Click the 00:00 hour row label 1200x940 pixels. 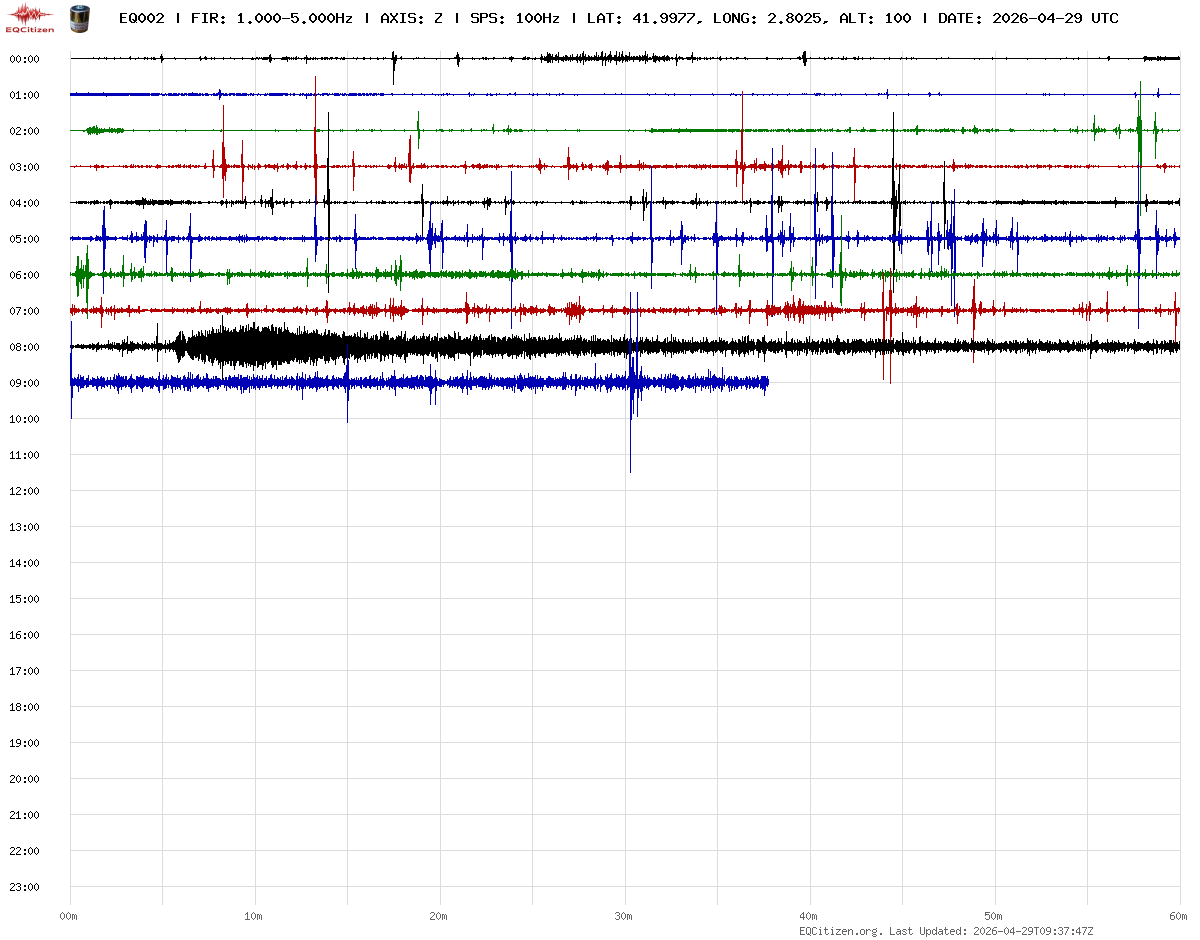click(x=24, y=59)
